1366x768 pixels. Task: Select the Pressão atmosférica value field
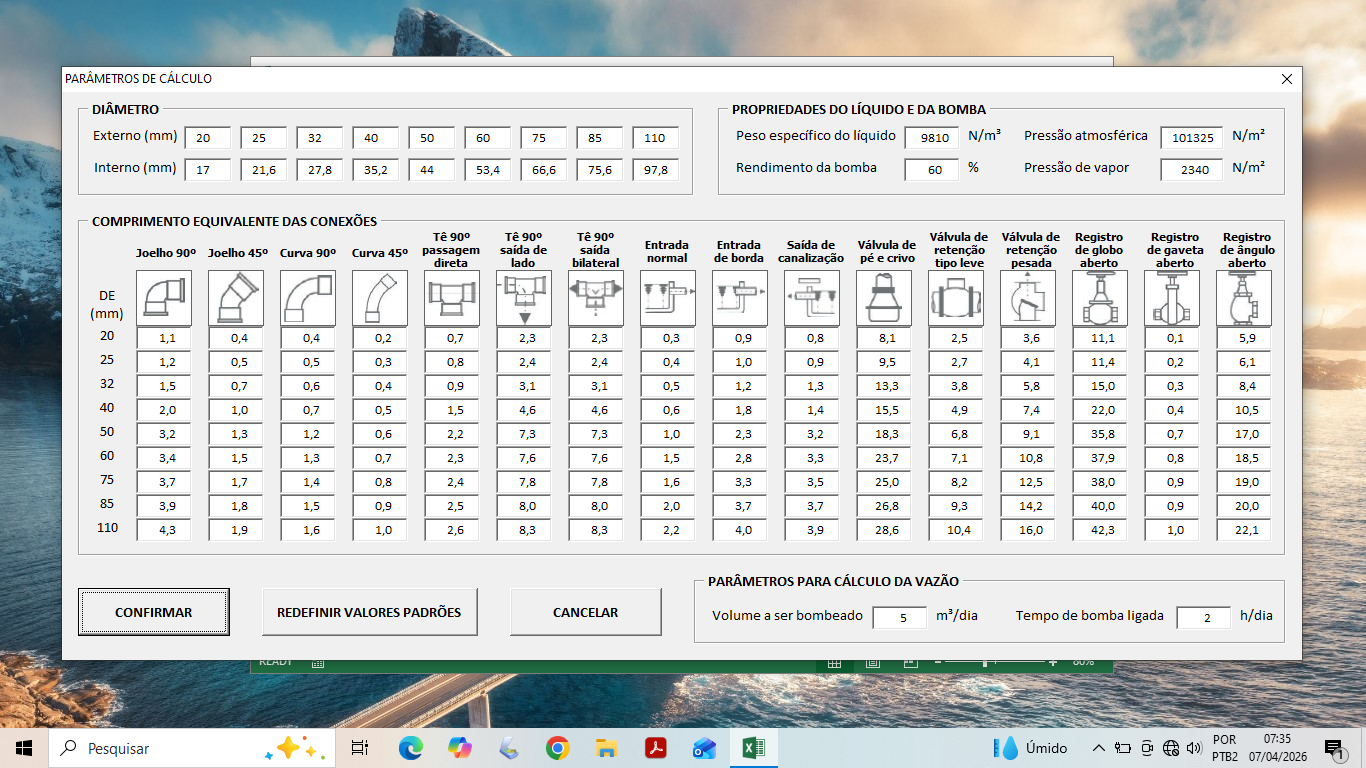pos(1191,138)
